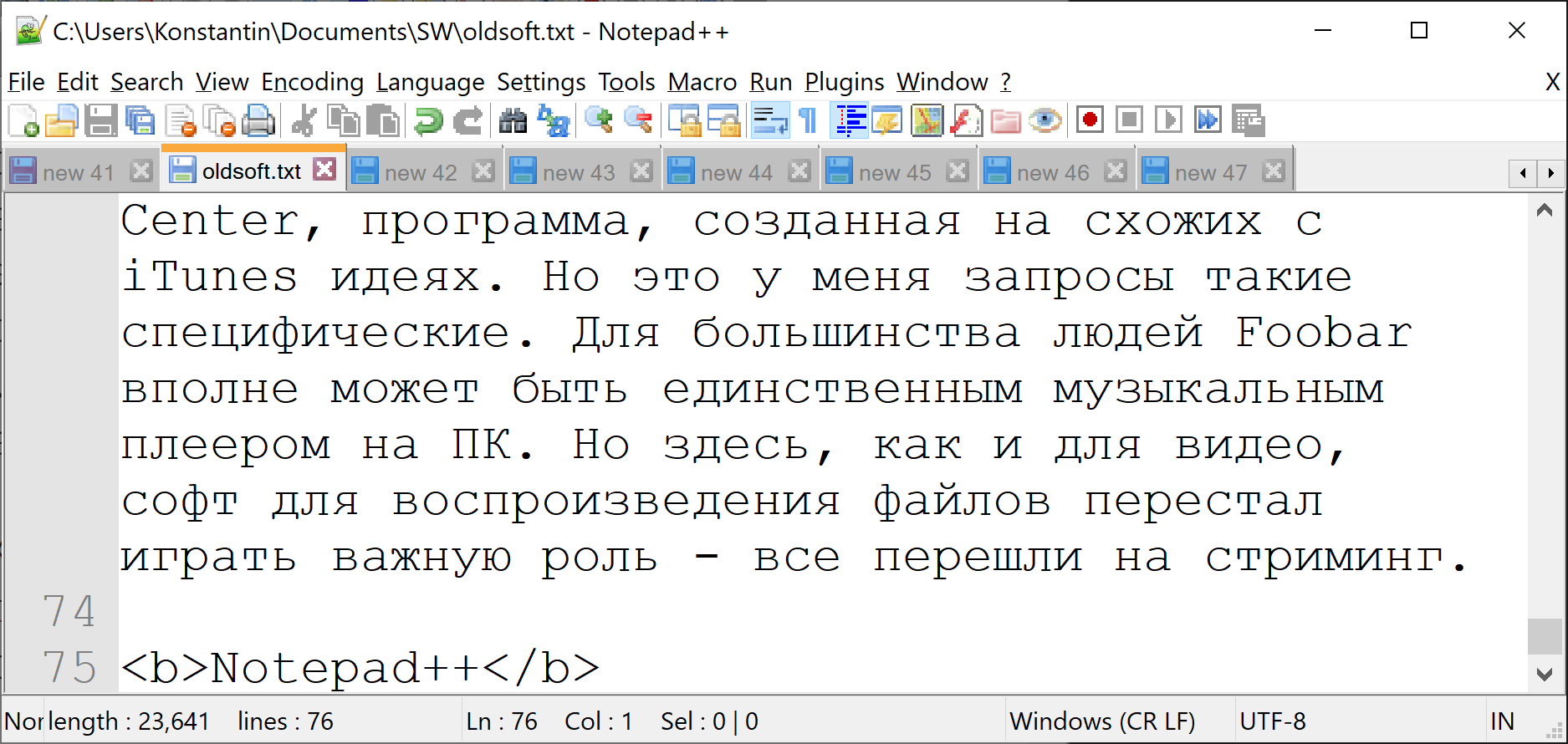Toggle Show All Characters pilcrow icon
Screen dimensions: 1568x744
[808, 121]
